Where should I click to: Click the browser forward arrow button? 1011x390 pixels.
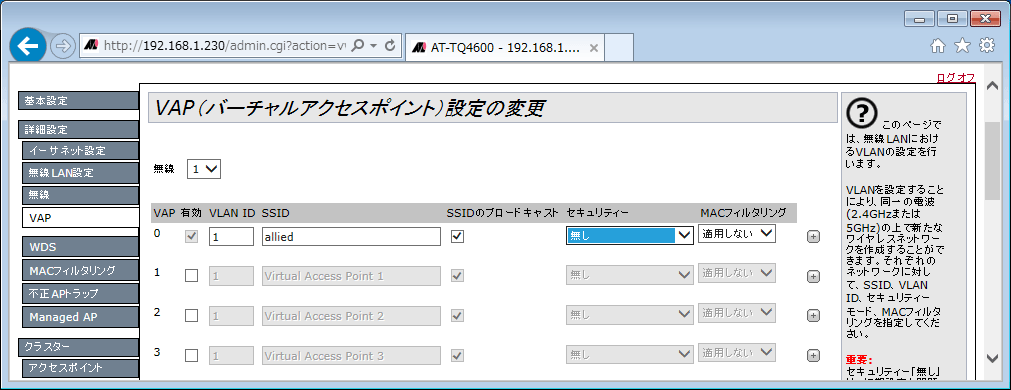(63, 46)
